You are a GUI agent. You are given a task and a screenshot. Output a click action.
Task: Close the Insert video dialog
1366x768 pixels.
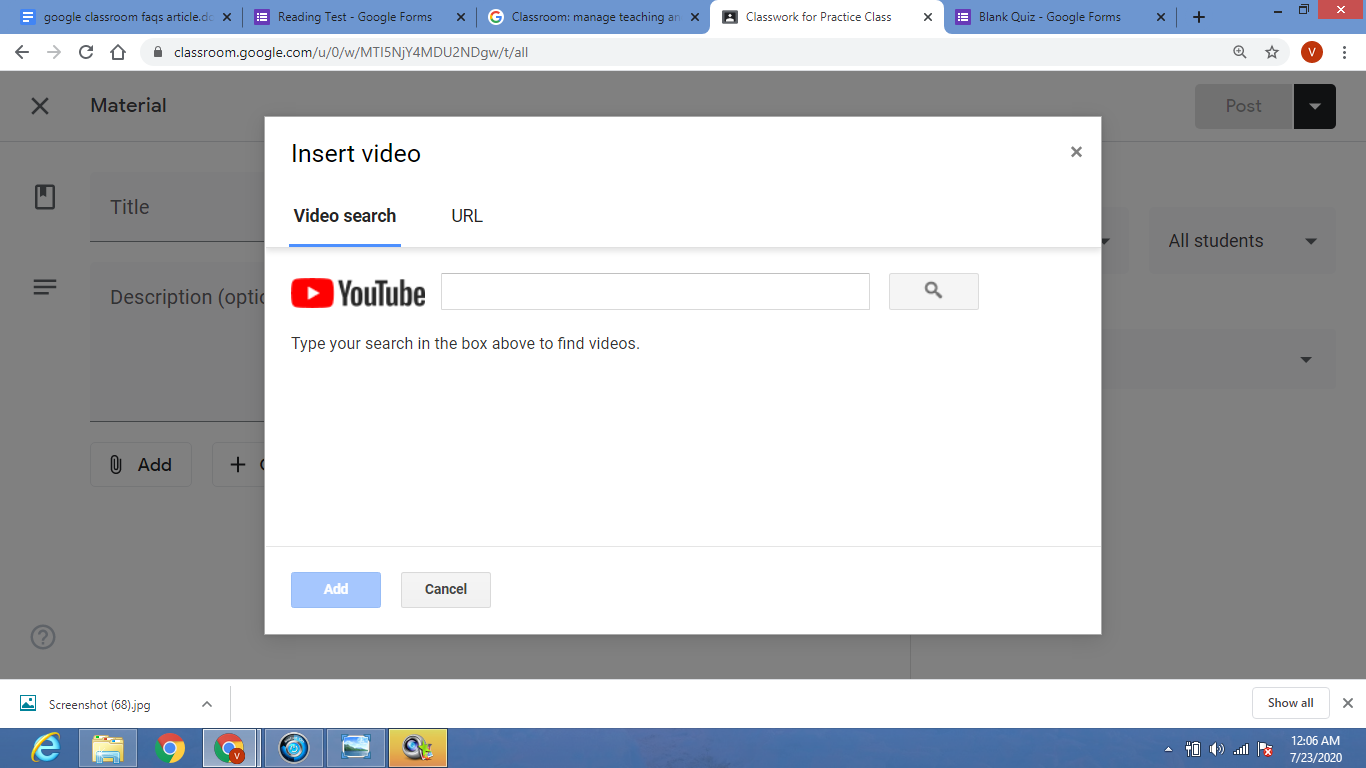pyautogui.click(x=1076, y=152)
